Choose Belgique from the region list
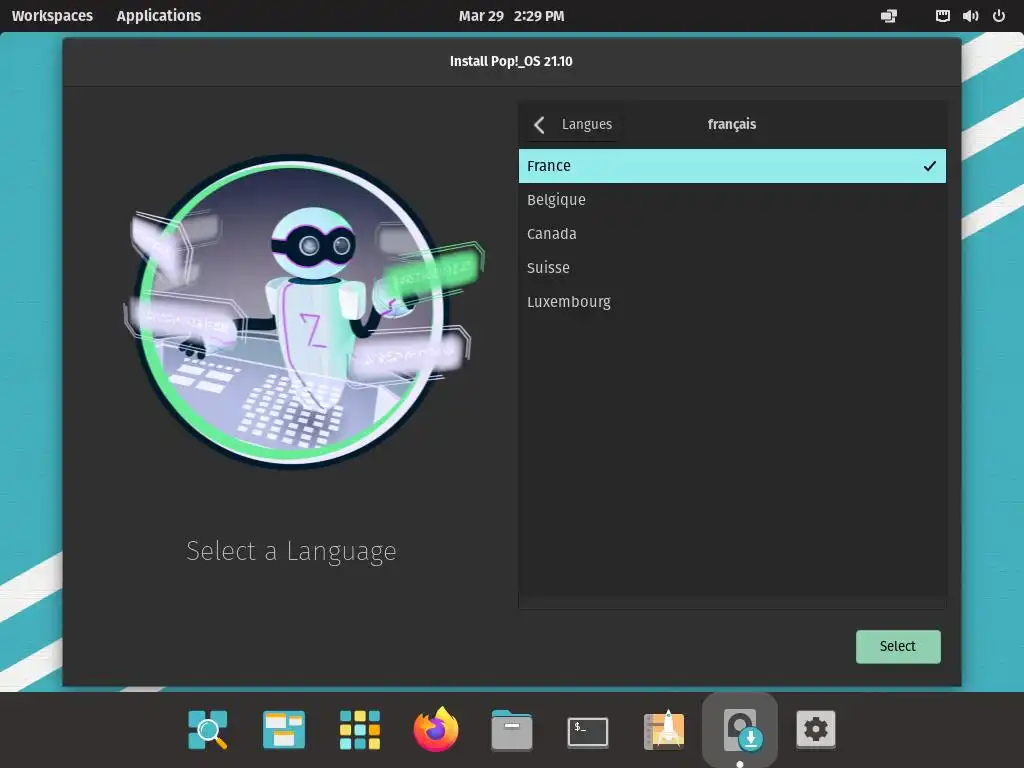 coord(732,200)
